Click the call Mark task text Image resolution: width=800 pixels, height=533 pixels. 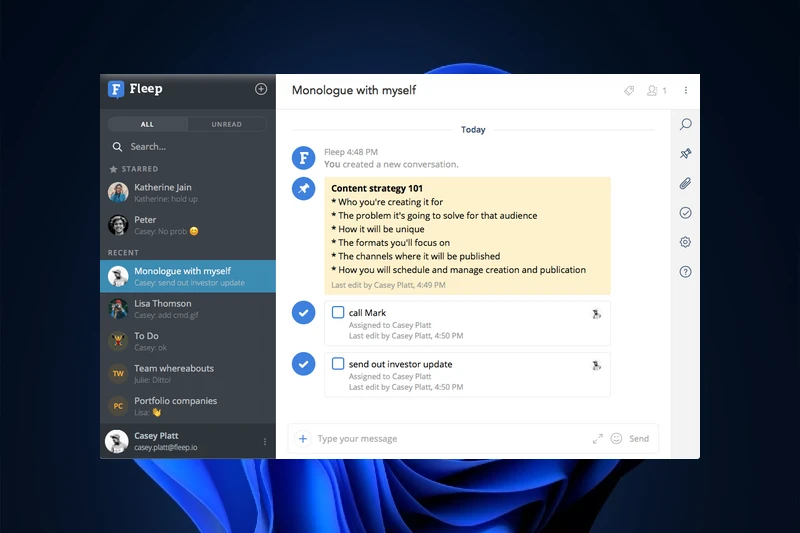click(367, 313)
